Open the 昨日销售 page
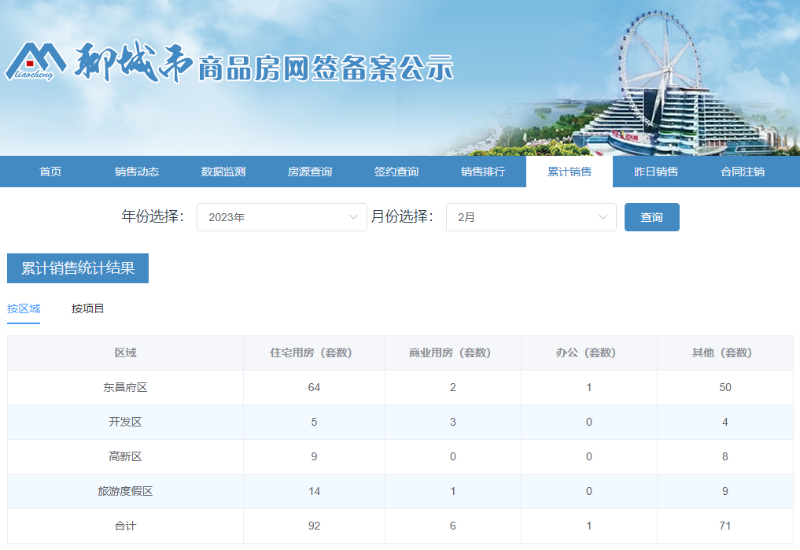The image size is (800, 550). coord(656,172)
